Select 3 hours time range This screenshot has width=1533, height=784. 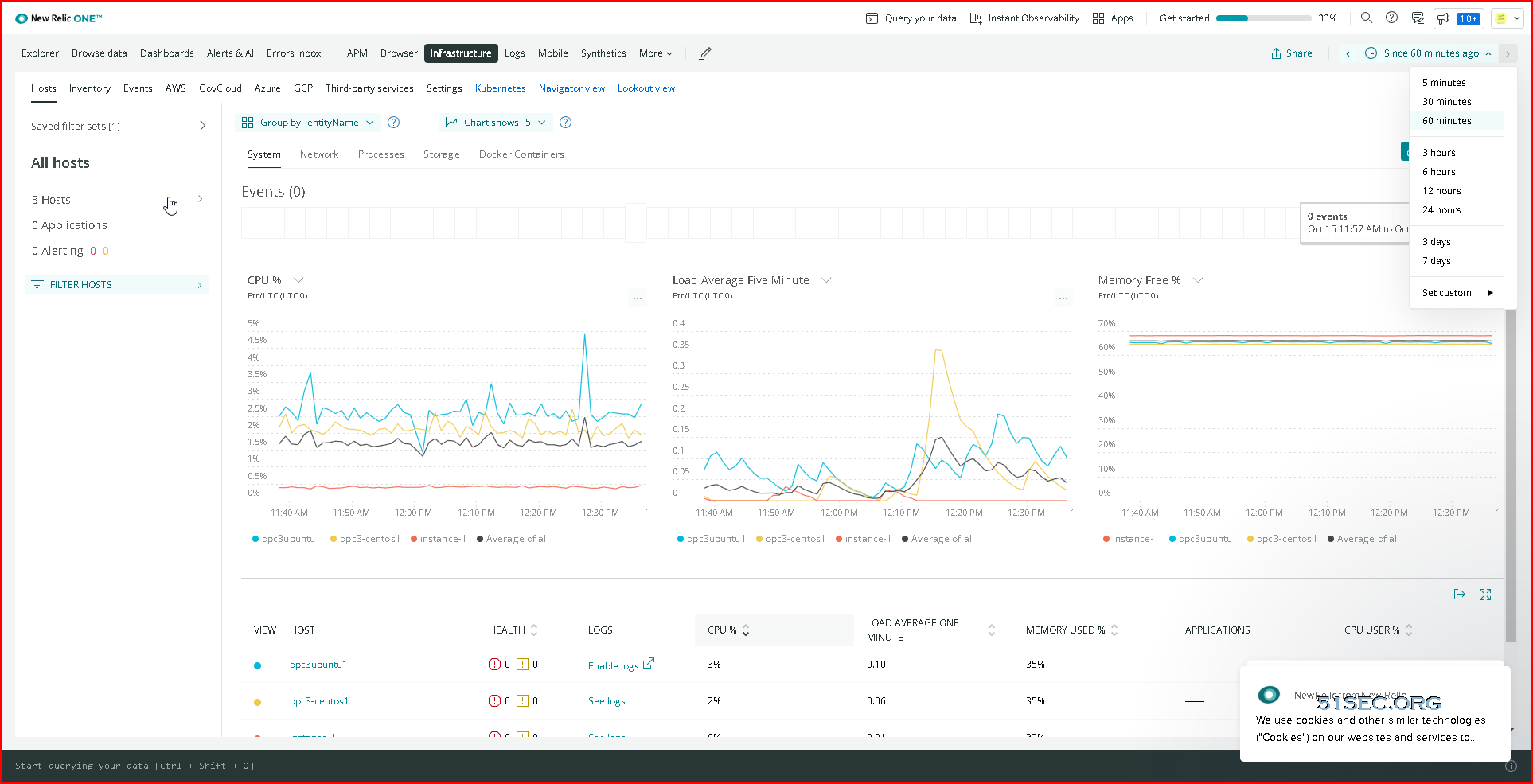tap(1438, 153)
